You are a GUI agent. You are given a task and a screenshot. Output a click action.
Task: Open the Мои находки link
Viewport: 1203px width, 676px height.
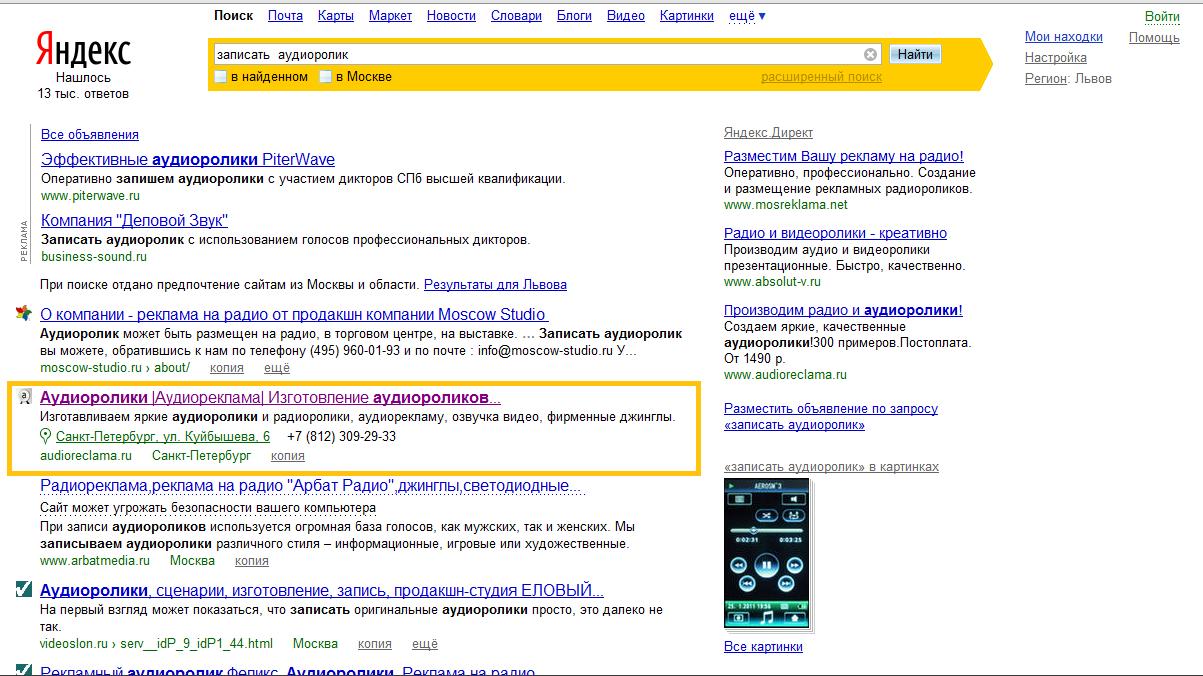[1064, 37]
